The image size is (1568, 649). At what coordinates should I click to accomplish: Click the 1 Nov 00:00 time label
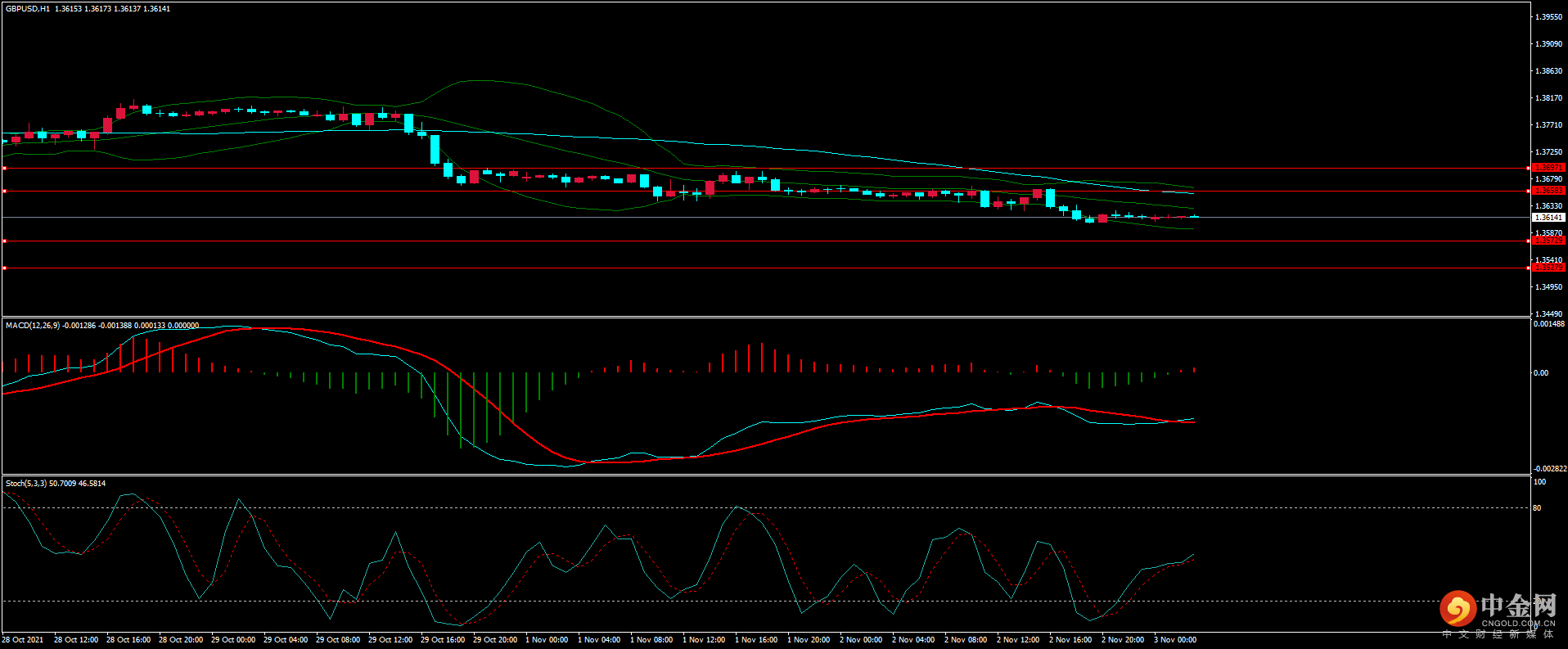coord(547,640)
